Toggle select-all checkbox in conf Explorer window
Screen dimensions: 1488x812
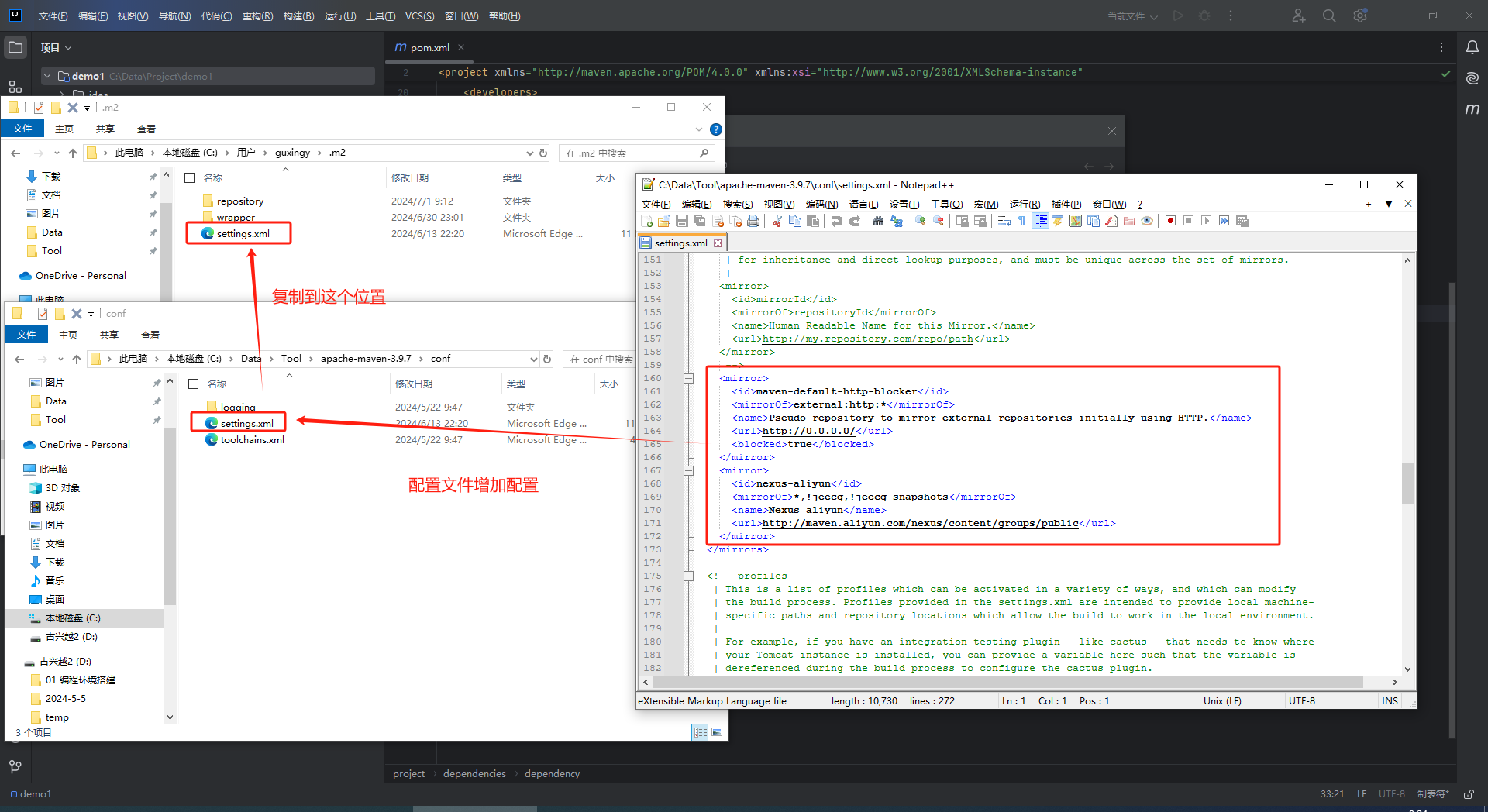coord(193,384)
